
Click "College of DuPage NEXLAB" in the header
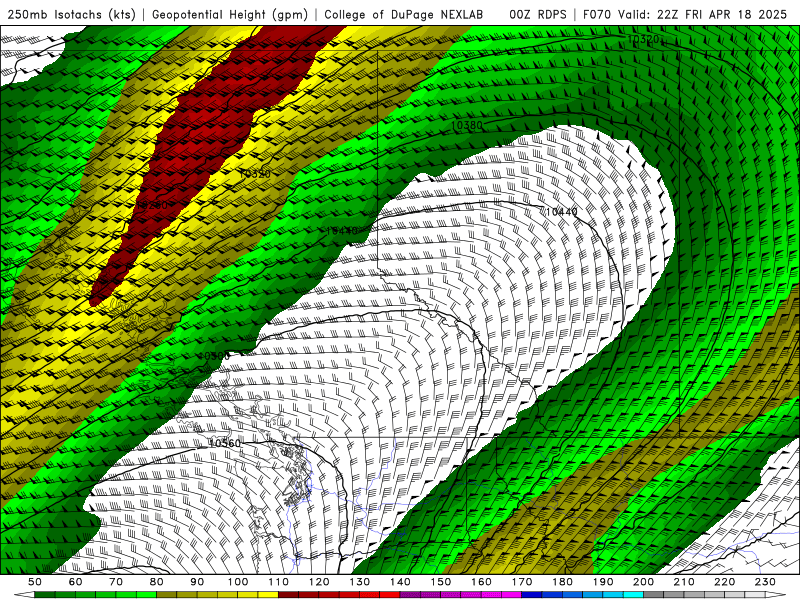(404, 15)
